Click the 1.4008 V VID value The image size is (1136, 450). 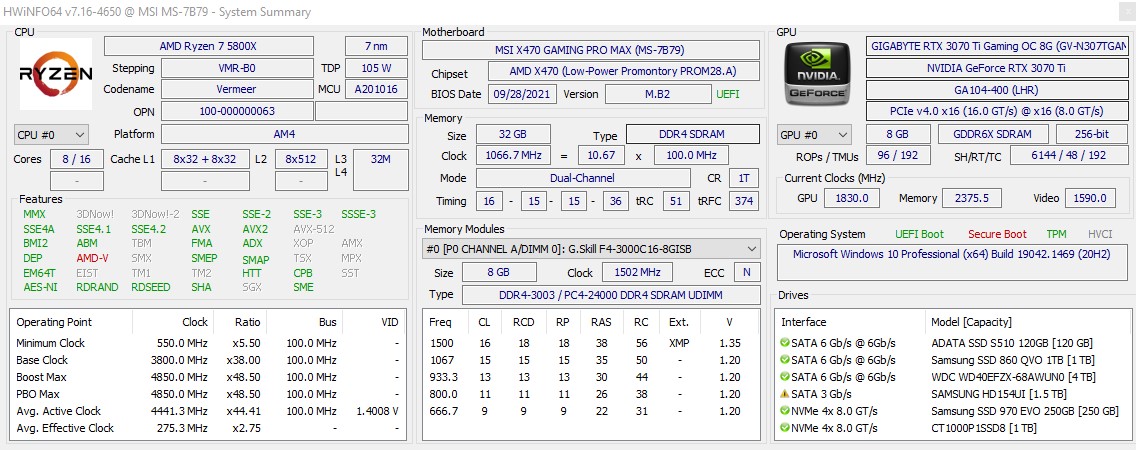click(x=377, y=411)
